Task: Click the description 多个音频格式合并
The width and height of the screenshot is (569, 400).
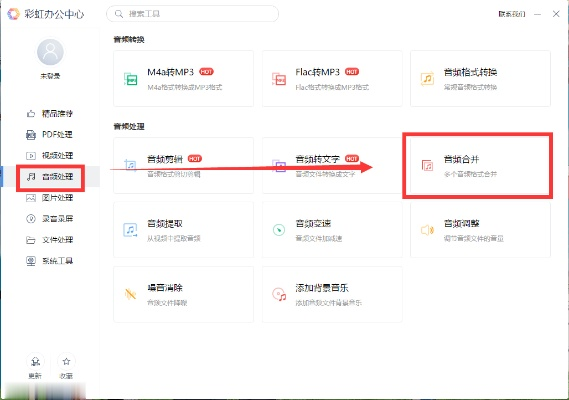Action: 470,174
